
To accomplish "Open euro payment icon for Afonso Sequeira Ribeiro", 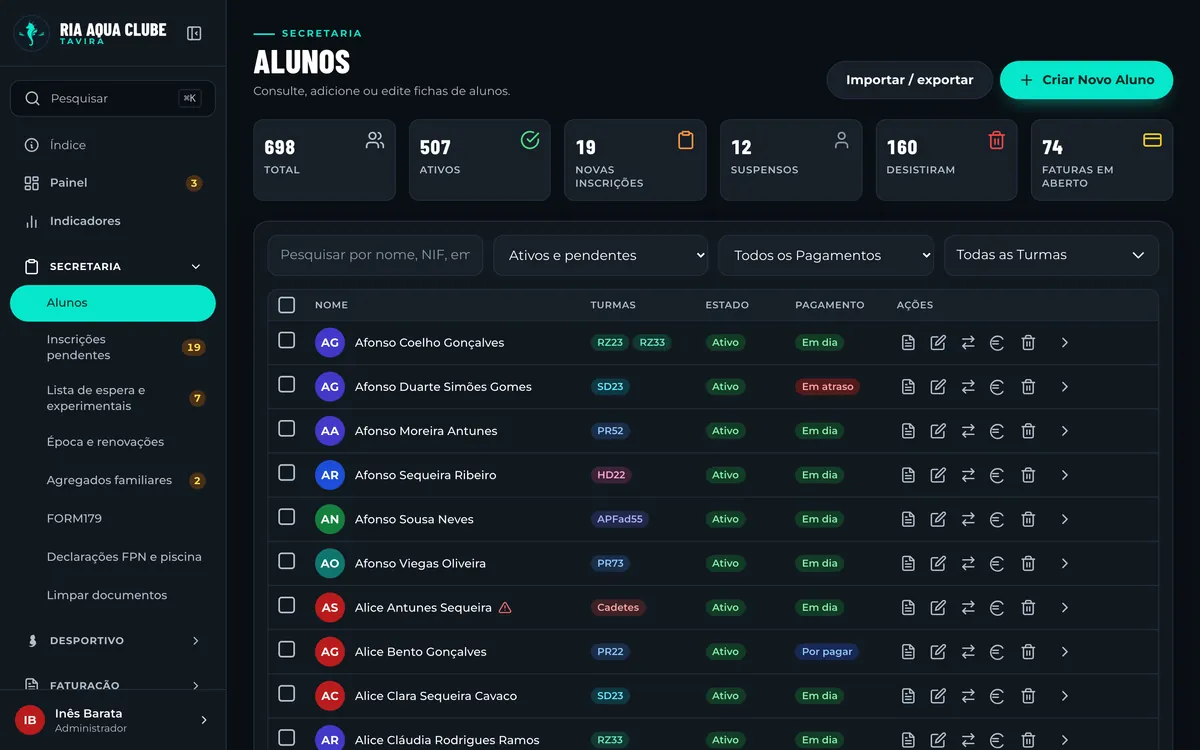I will click(997, 475).
